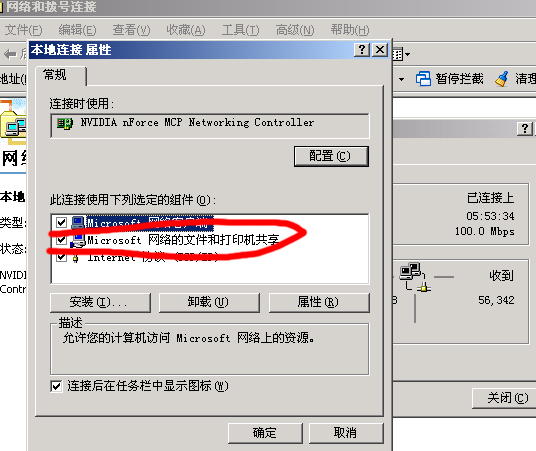Click the 暂停拦截 toolbar icon
This screenshot has height=451, width=536.
tap(423, 79)
